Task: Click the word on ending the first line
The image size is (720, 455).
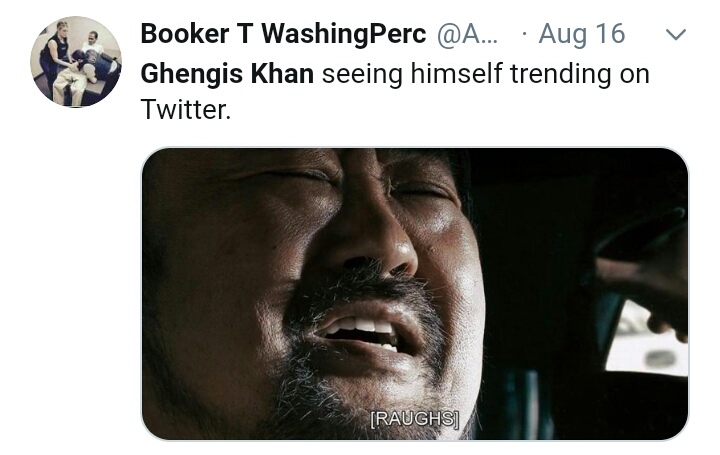Action: [x=634, y=75]
